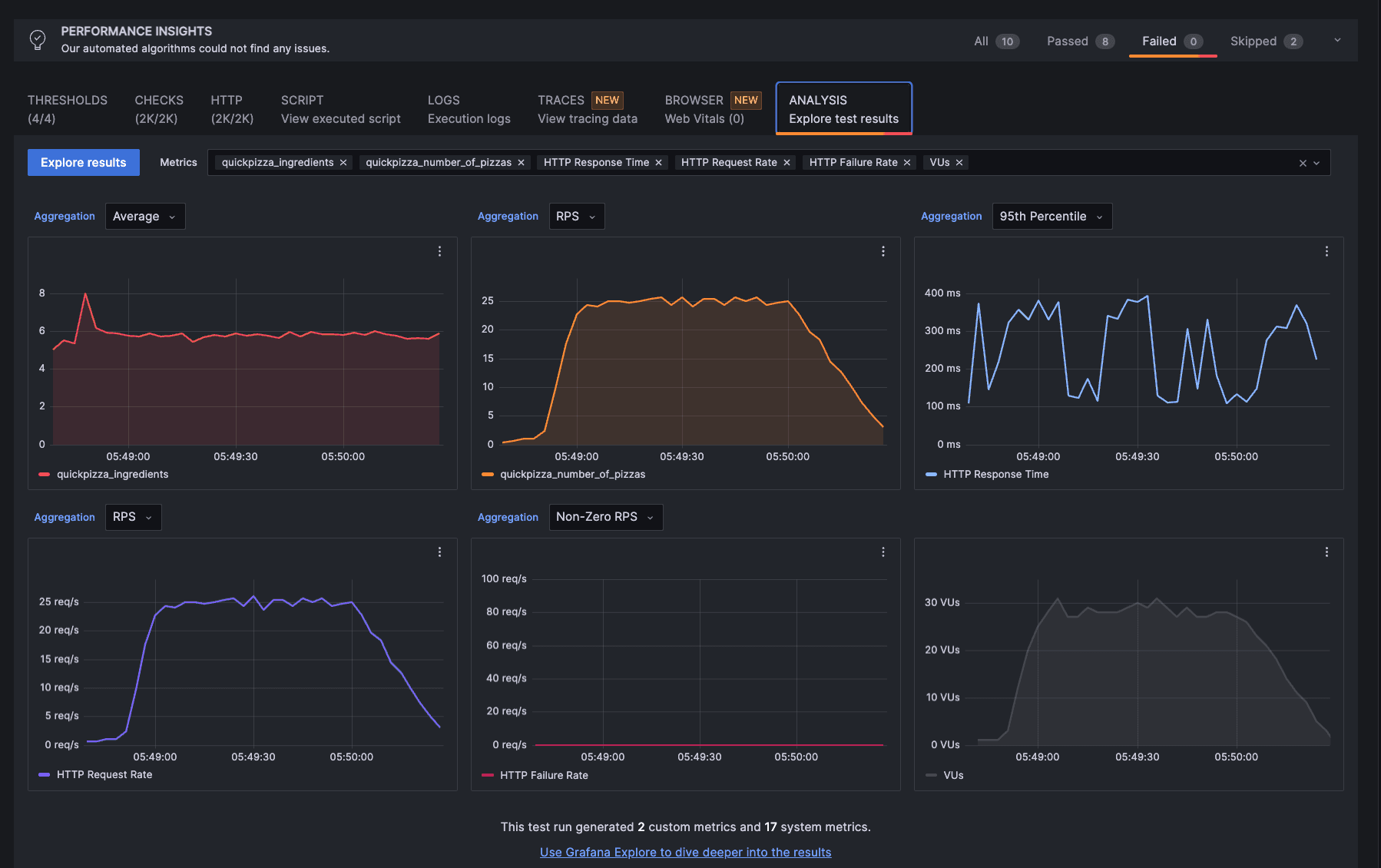
Task: Click the red legend color marker for quickpizza_ingredients
Action: [x=45, y=474]
